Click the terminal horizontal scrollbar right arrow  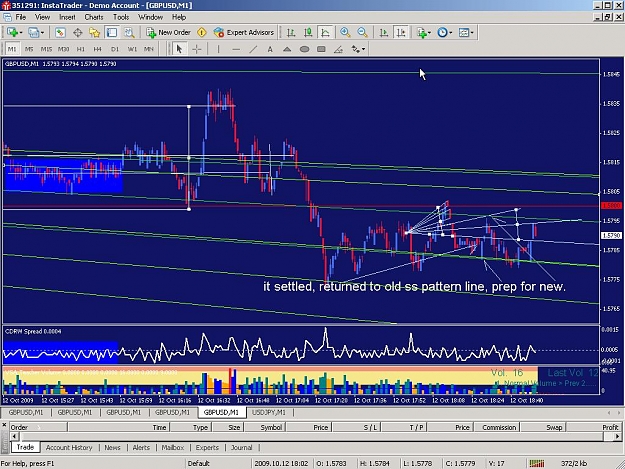(617, 436)
